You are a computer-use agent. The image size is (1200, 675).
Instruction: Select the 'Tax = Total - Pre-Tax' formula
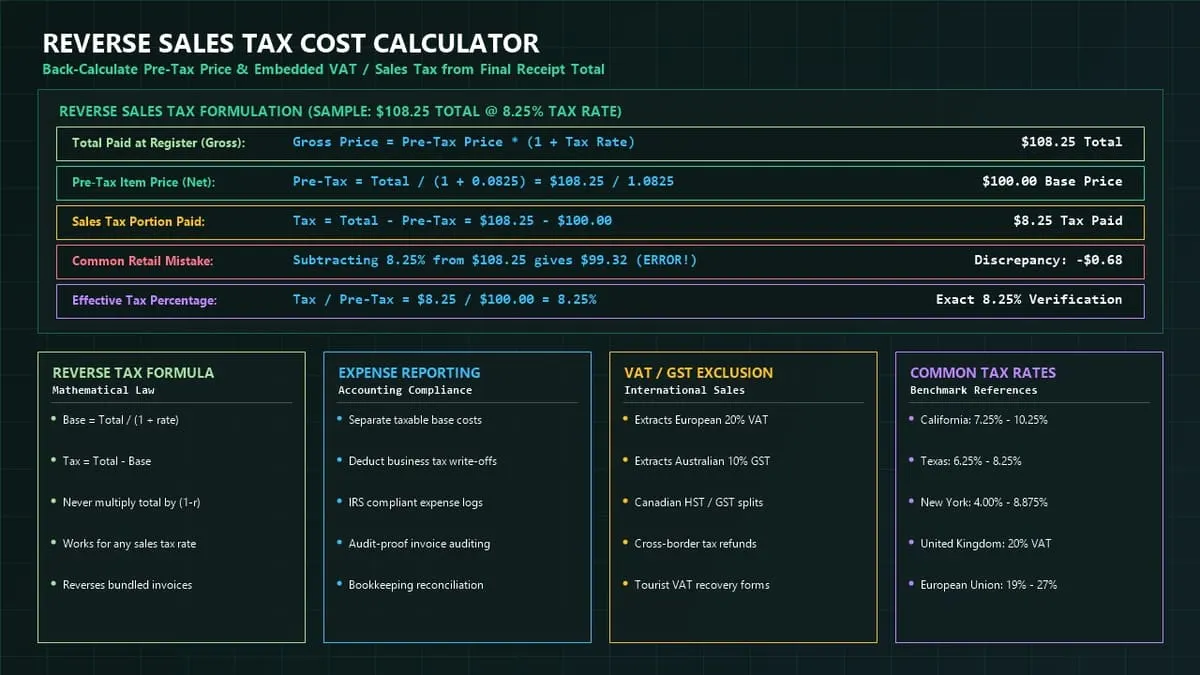click(452, 220)
